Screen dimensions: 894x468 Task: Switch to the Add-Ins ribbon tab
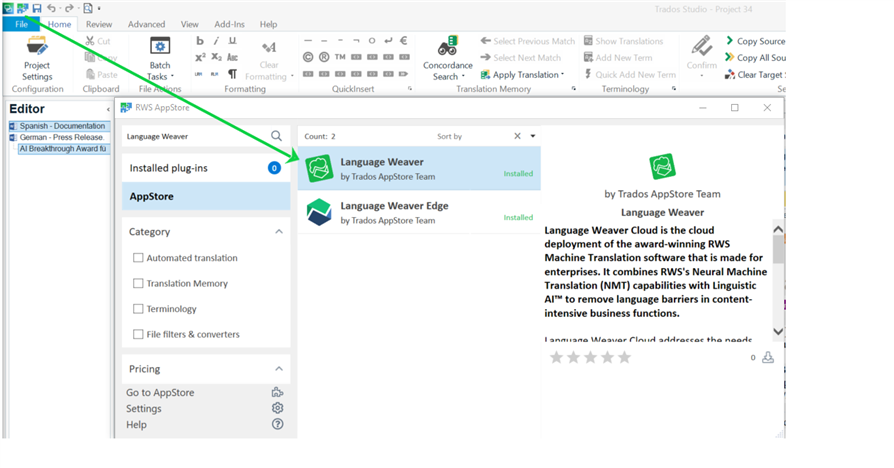pyautogui.click(x=229, y=24)
